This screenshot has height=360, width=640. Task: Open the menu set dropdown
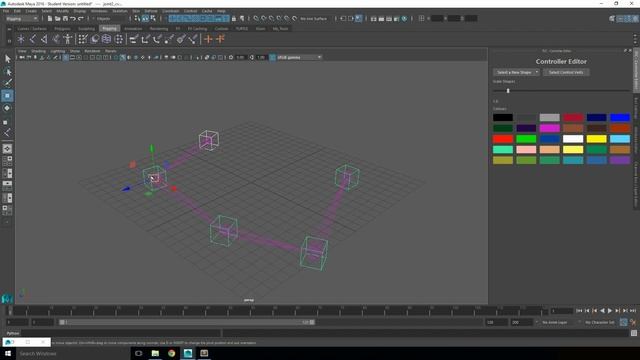22,18
